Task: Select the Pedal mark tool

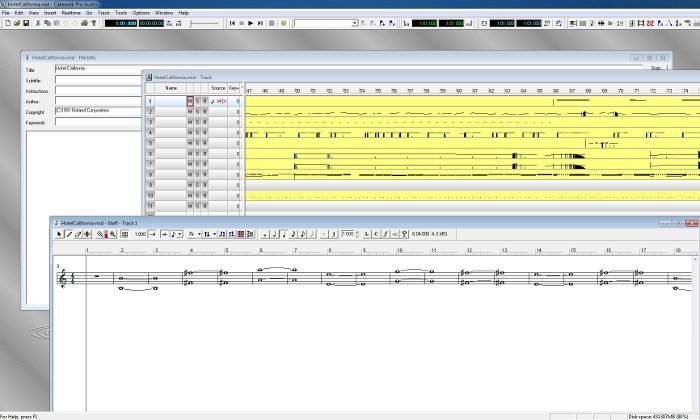Action: [404, 234]
